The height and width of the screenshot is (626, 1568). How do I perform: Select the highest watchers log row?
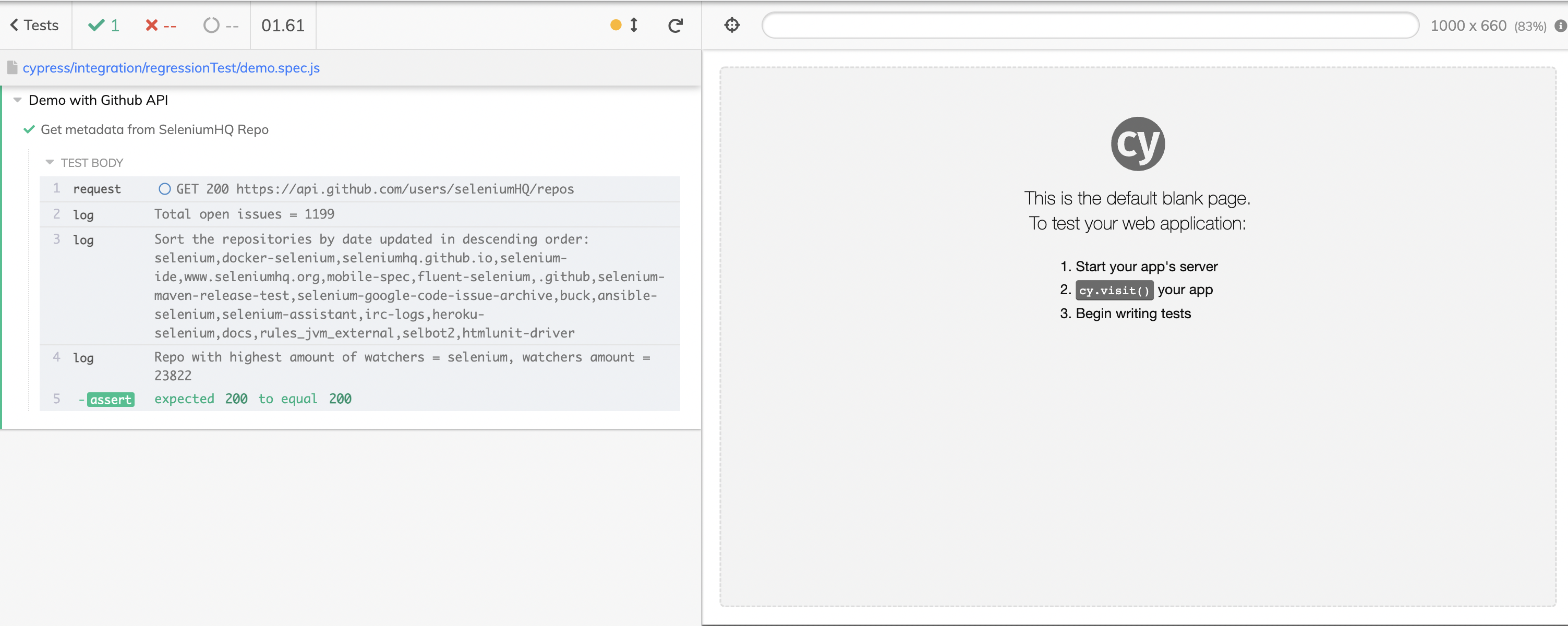(x=359, y=366)
